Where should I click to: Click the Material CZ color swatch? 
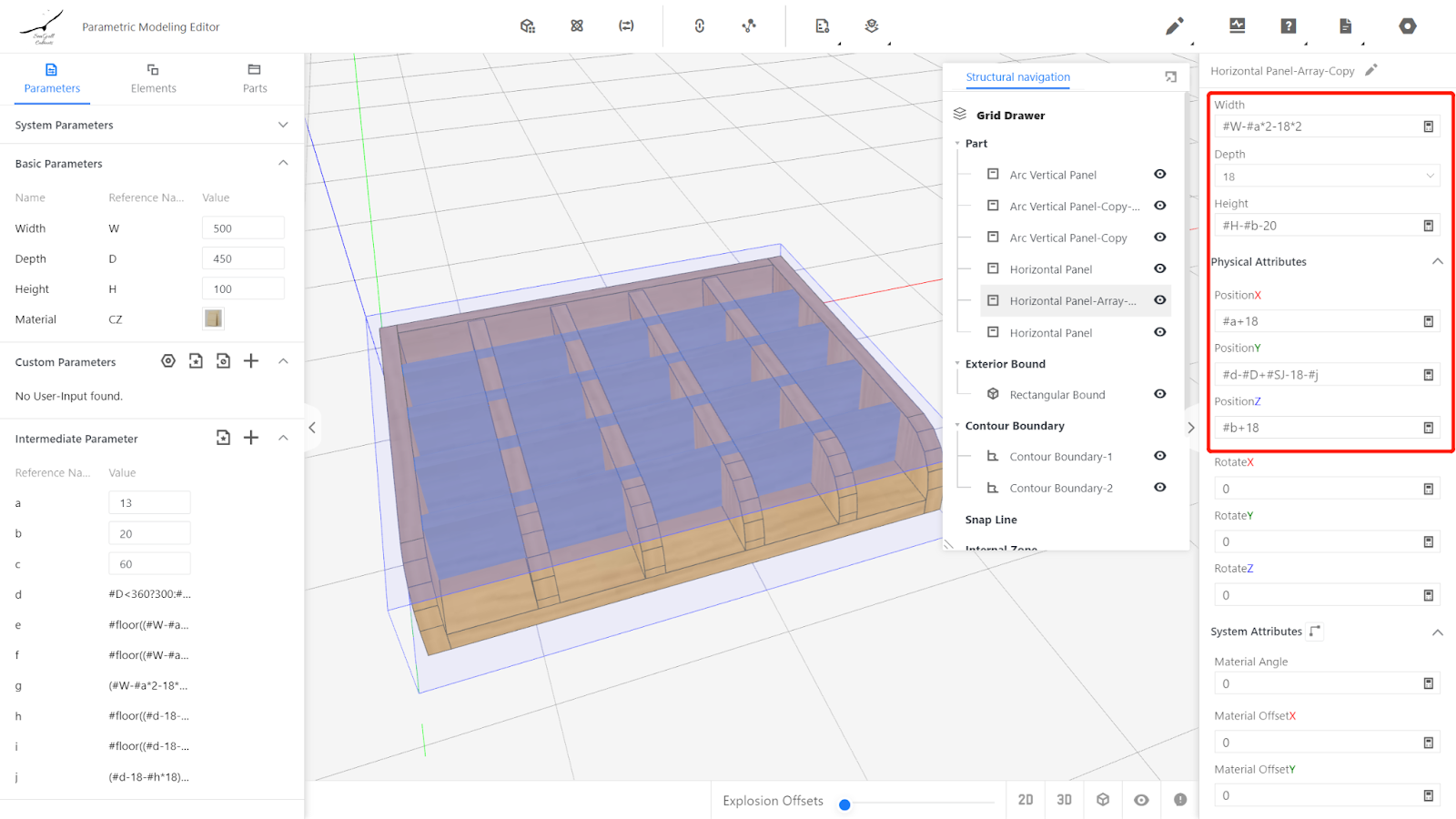(213, 318)
